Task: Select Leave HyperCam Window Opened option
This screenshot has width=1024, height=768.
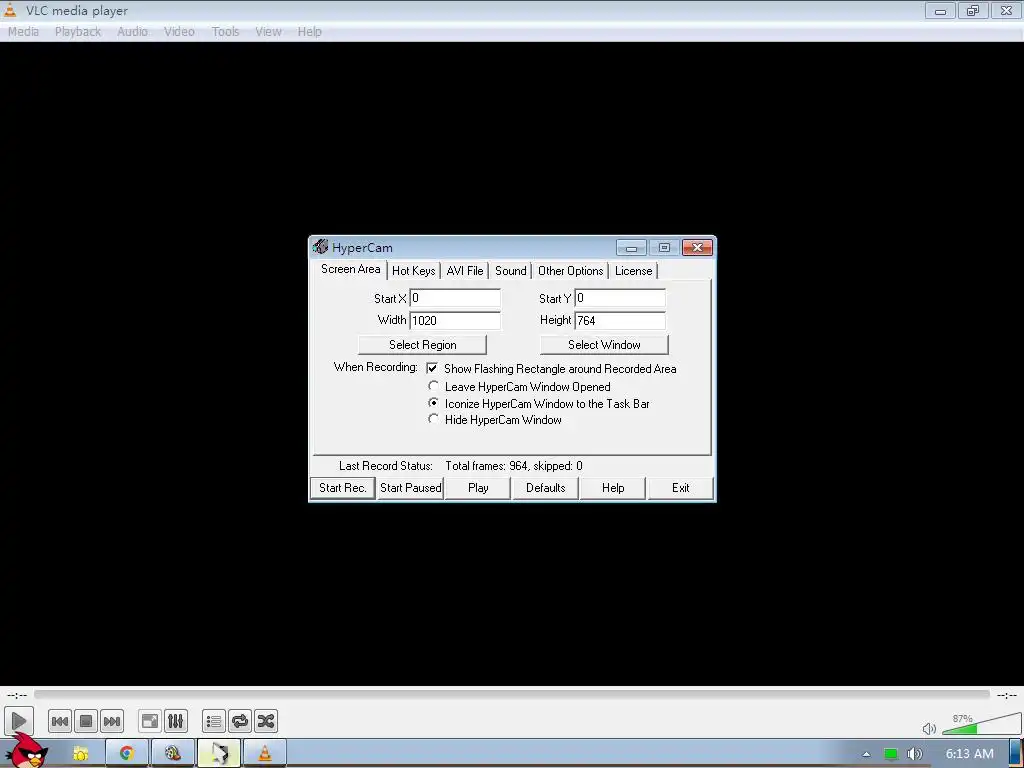Action: pyautogui.click(x=433, y=386)
